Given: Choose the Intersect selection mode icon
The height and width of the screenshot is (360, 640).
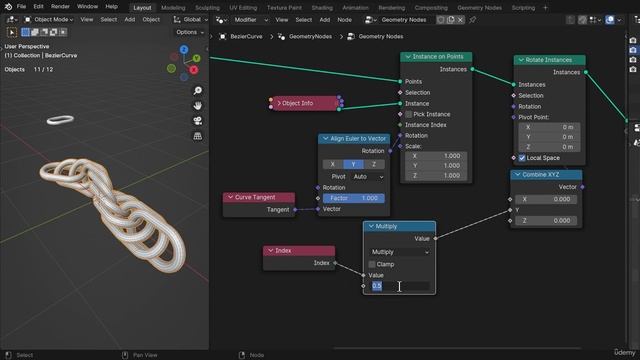Looking at the screenshot, I should coord(63,32).
